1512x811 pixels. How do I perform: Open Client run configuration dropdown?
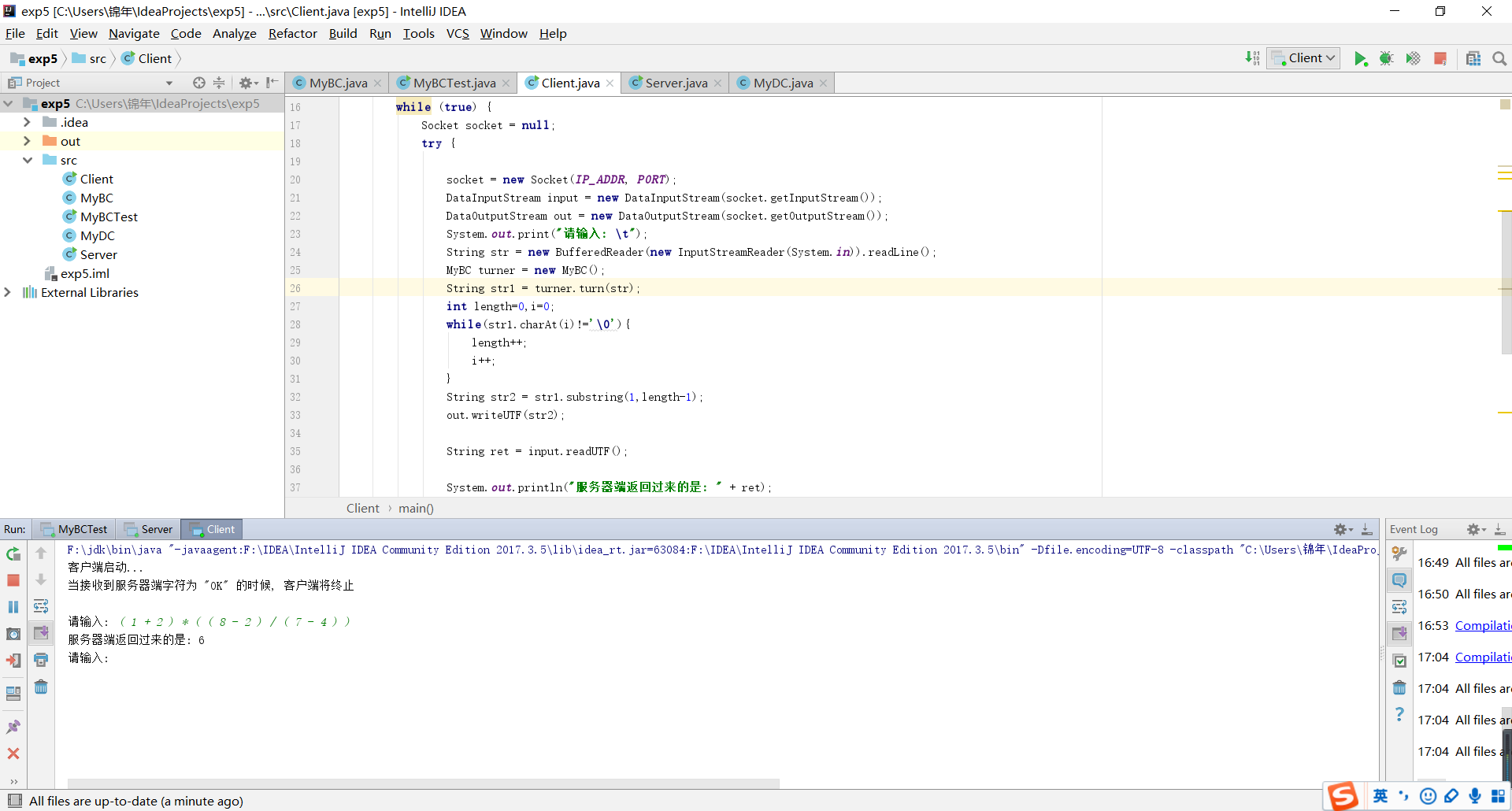(1303, 58)
